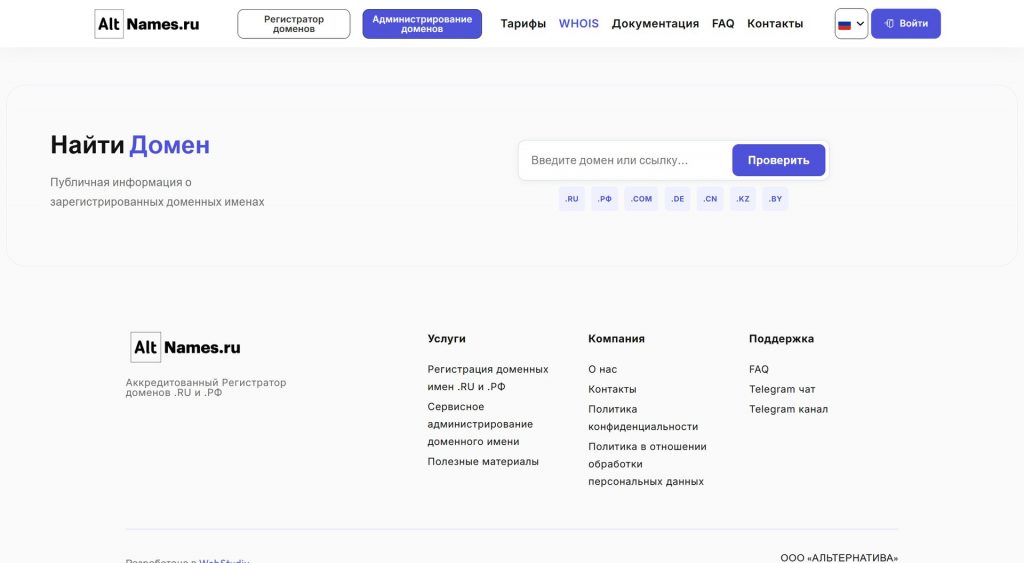The image size is (1024, 563).
Task: Choose the .RU domain zone chip
Action: (x=571, y=199)
